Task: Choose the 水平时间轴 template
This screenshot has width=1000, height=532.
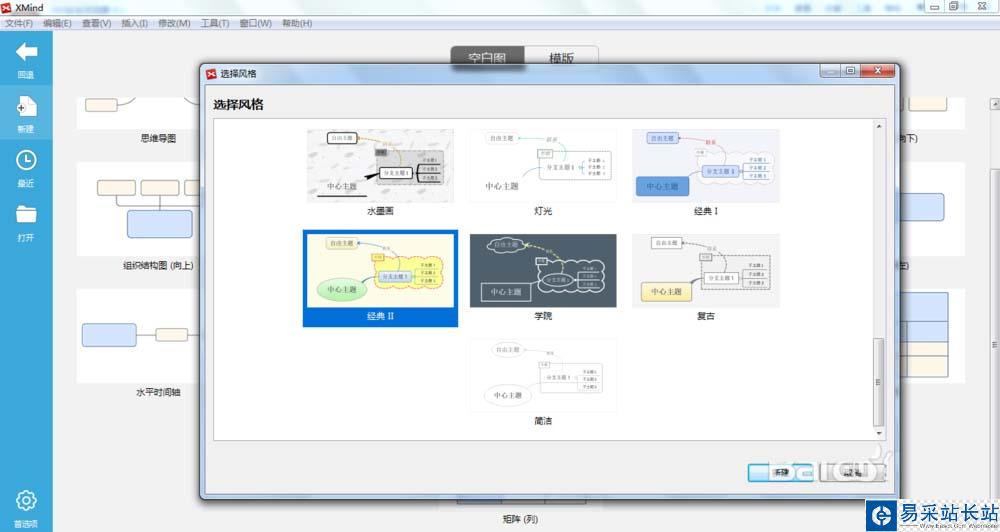Action: [x=158, y=392]
